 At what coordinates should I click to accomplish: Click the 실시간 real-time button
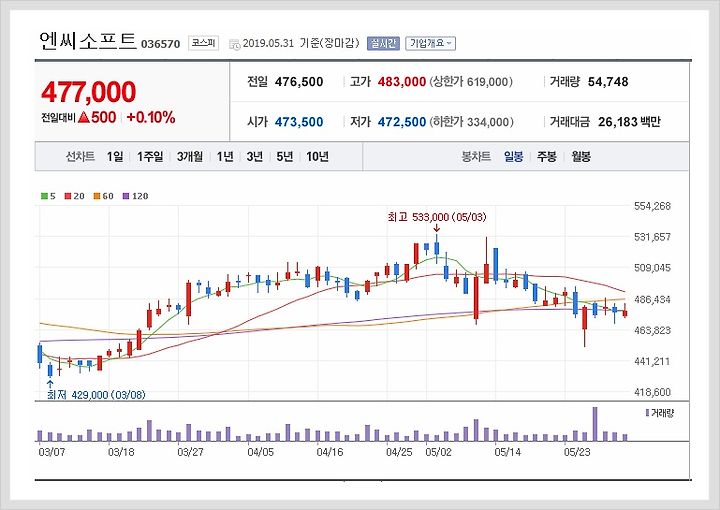pyautogui.click(x=383, y=43)
